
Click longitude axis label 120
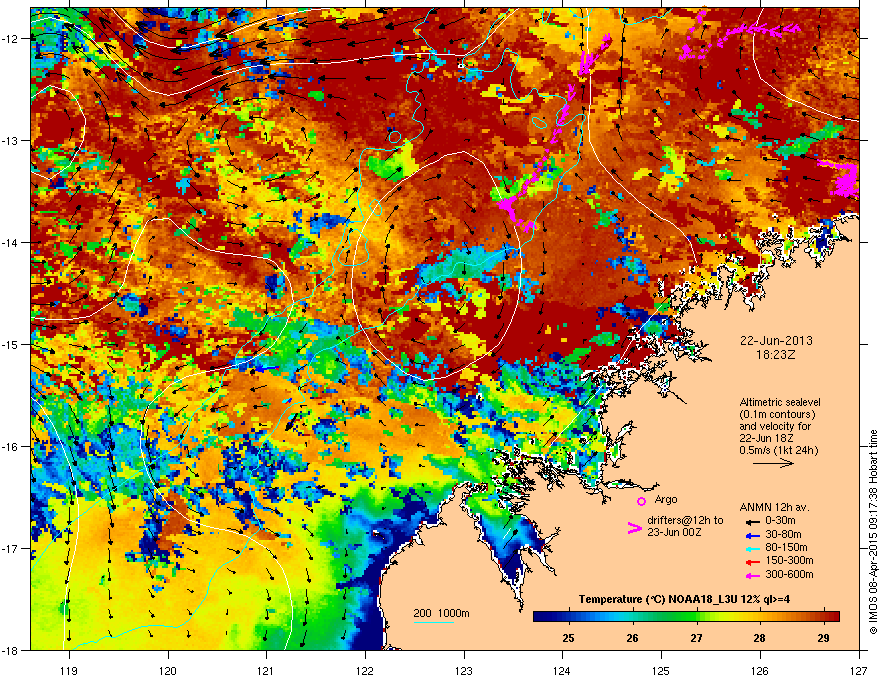pyautogui.click(x=168, y=670)
